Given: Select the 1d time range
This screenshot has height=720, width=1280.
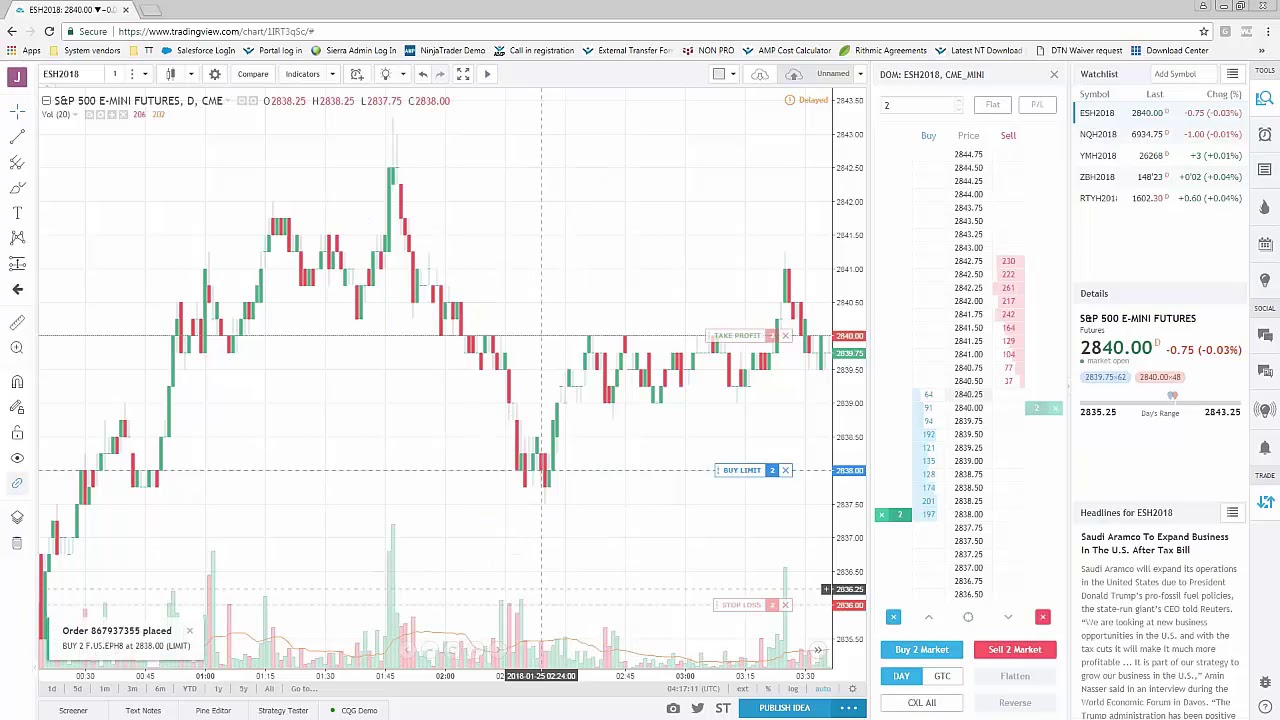Looking at the screenshot, I should pyautogui.click(x=52, y=689).
